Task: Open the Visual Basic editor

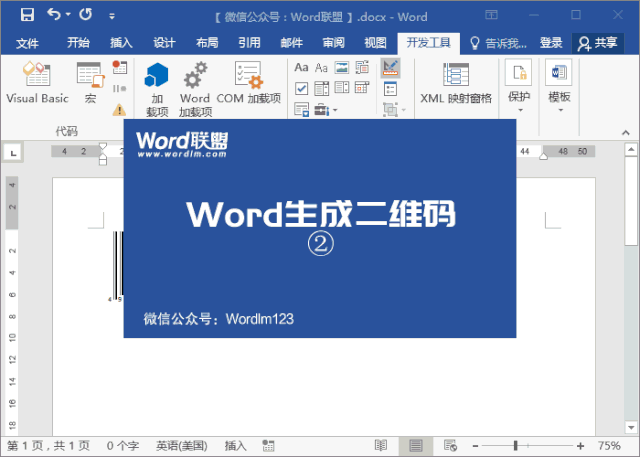Action: tap(37, 82)
